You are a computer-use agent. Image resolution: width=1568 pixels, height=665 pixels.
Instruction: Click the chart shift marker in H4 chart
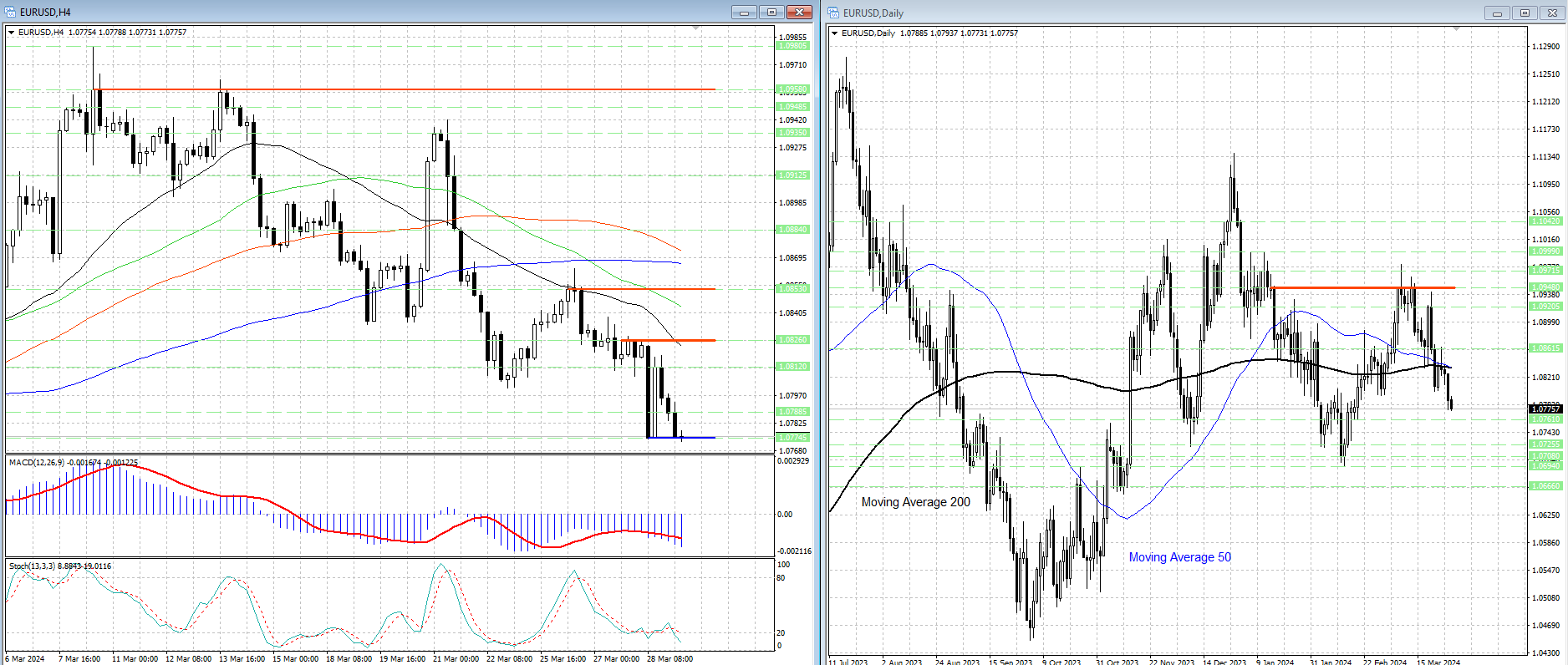point(696,28)
